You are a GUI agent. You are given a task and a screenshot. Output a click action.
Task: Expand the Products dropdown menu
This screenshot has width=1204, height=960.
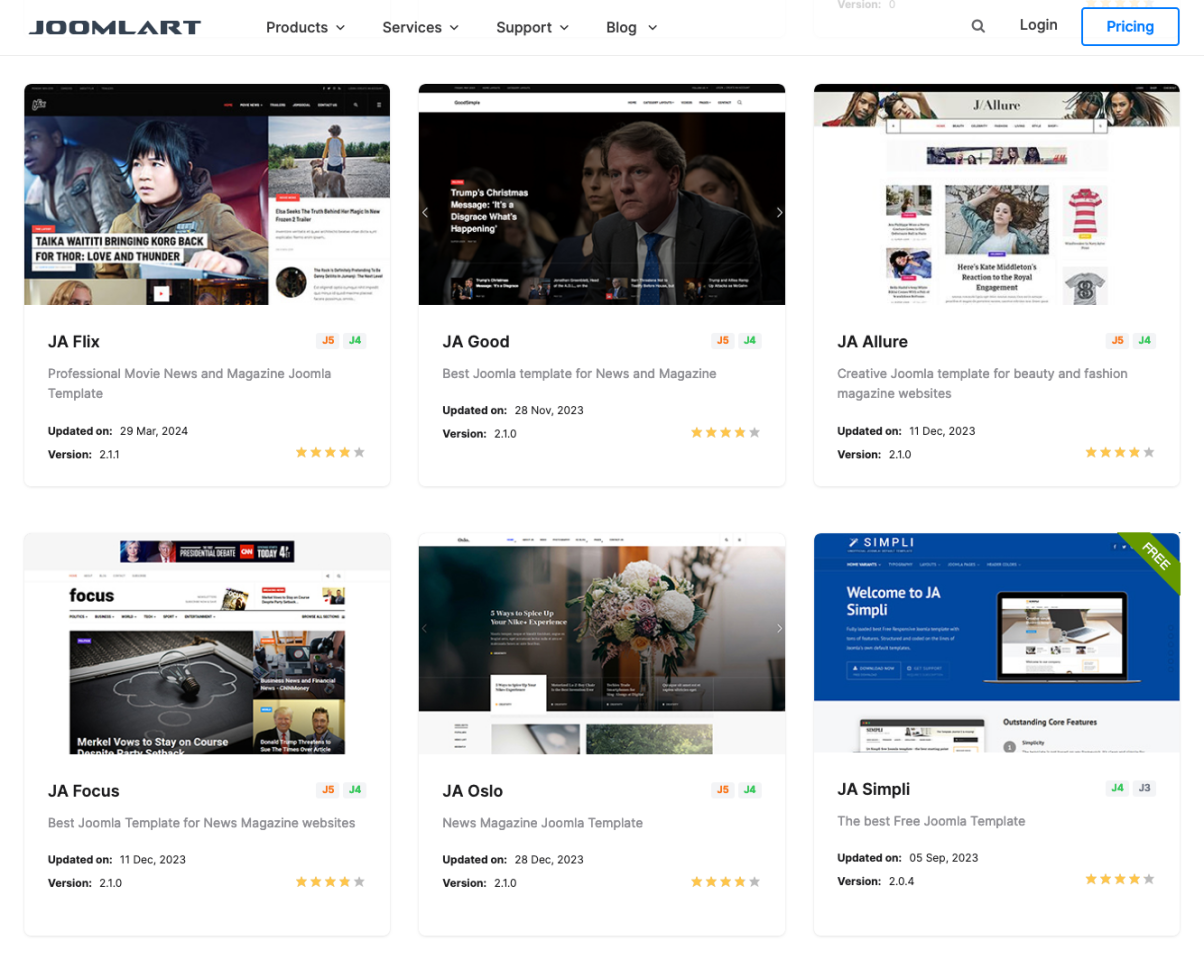pyautogui.click(x=305, y=27)
